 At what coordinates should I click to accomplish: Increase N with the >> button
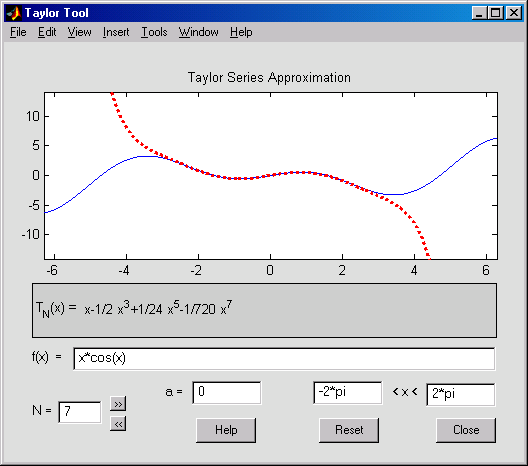118,404
